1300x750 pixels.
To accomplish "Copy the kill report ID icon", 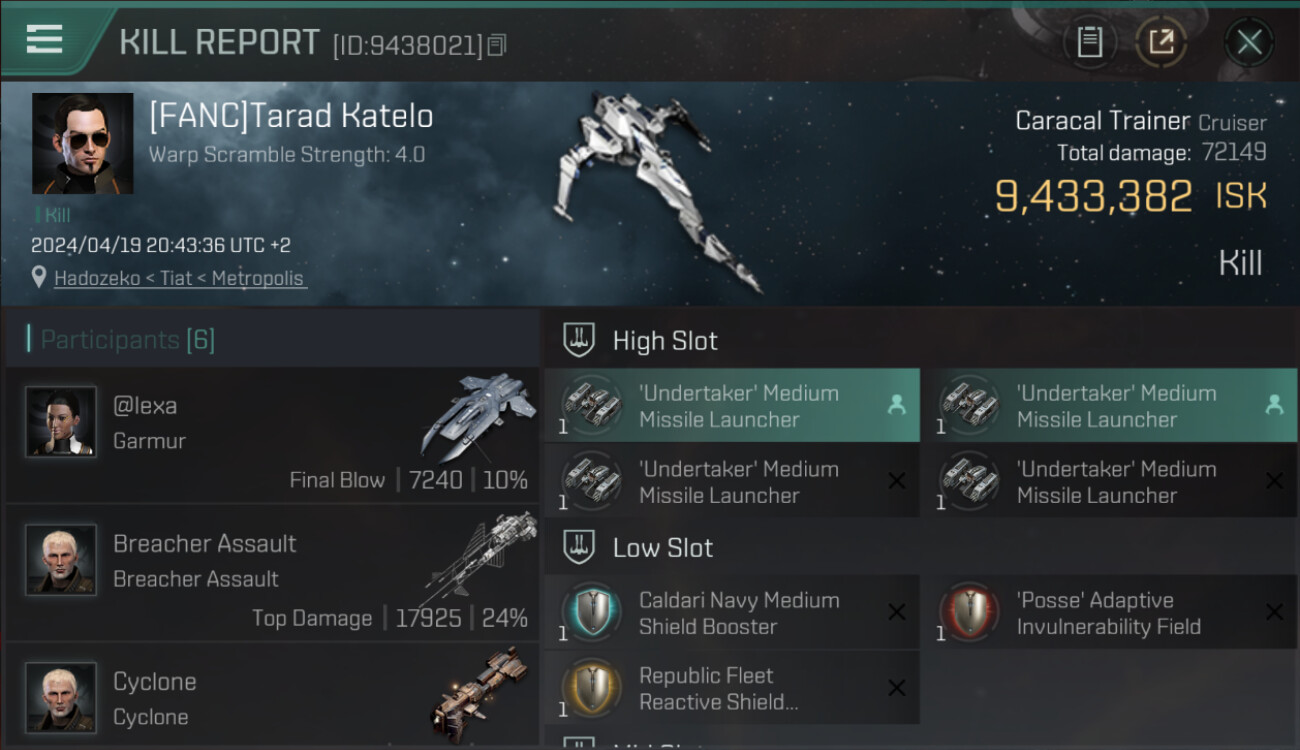I will tap(497, 45).
